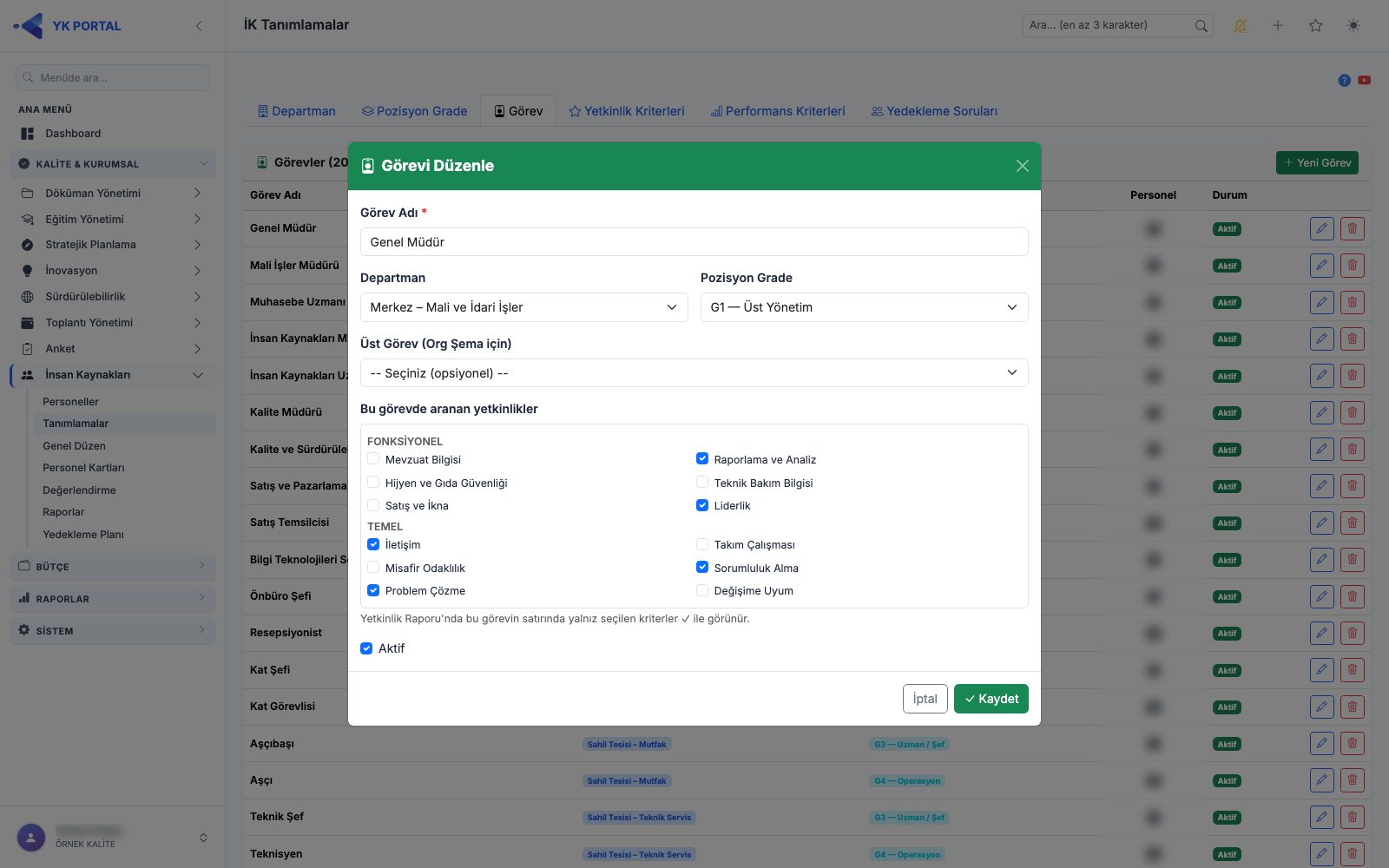Click the trash icon in the Resepsiyonist row
The height and width of the screenshot is (868, 1389).
coord(1352,634)
